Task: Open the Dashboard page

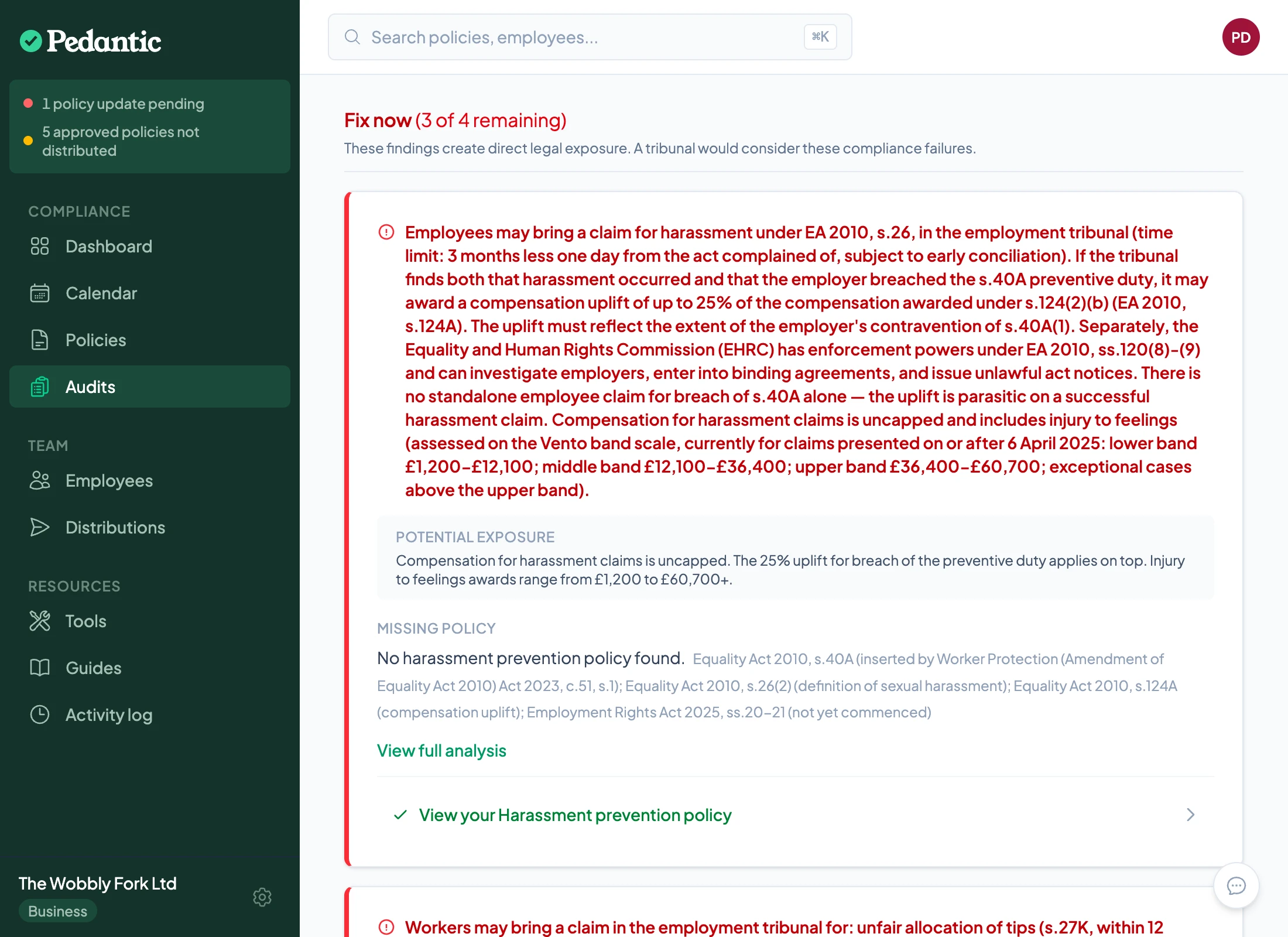Action: point(108,246)
